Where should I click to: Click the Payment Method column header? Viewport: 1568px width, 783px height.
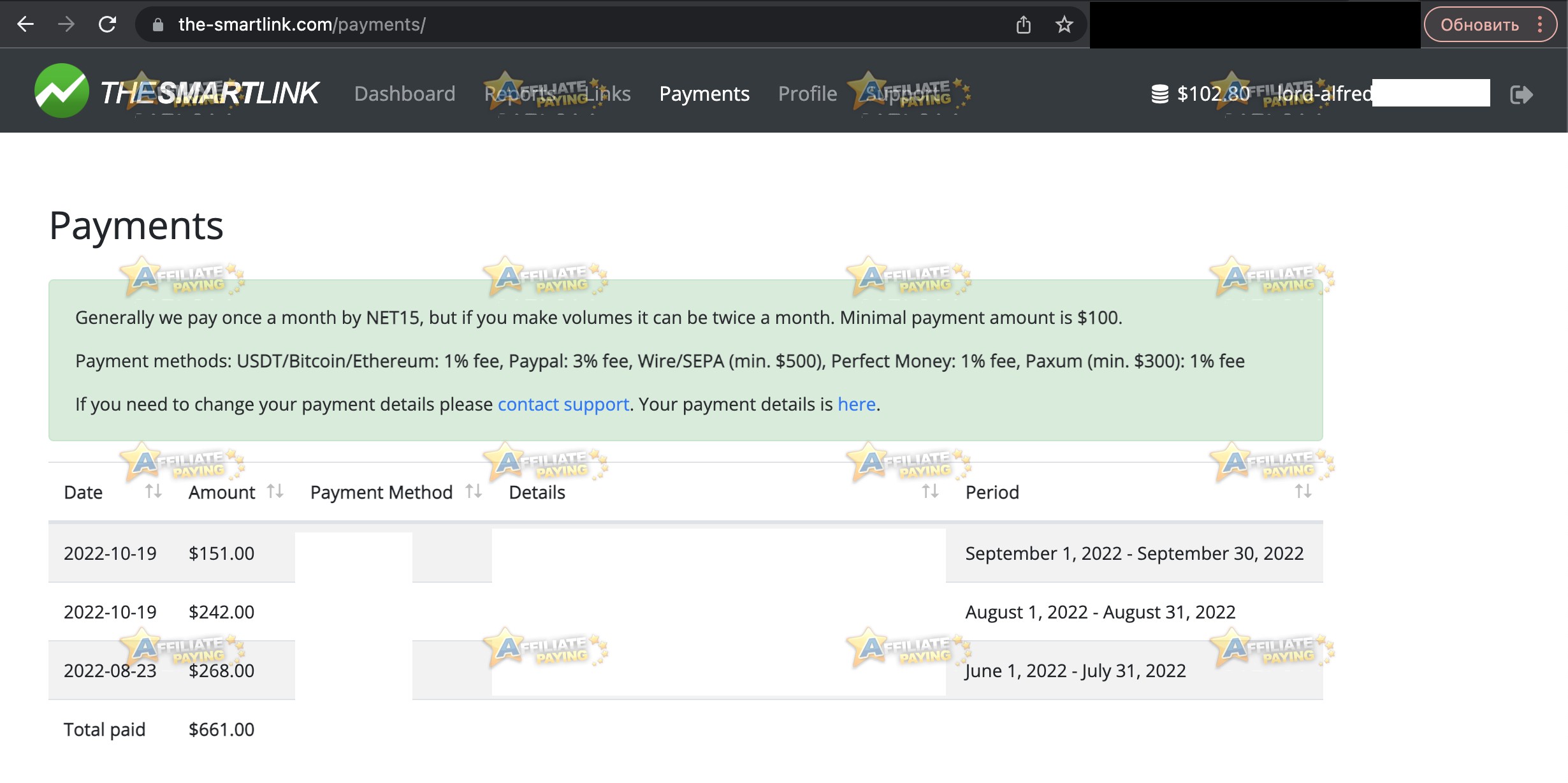381,492
